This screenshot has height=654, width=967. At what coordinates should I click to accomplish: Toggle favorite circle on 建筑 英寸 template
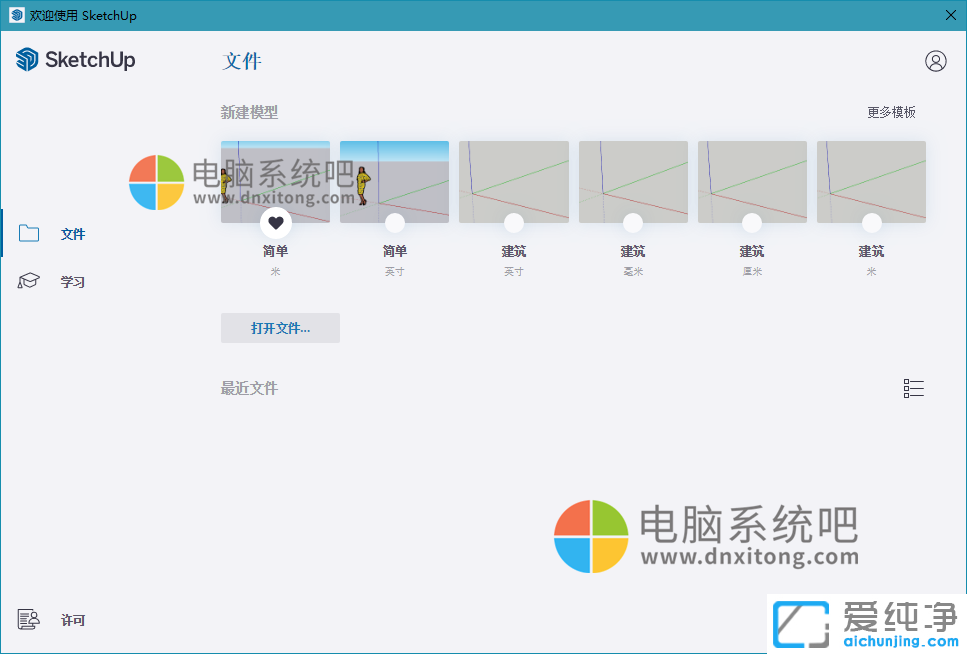point(514,223)
